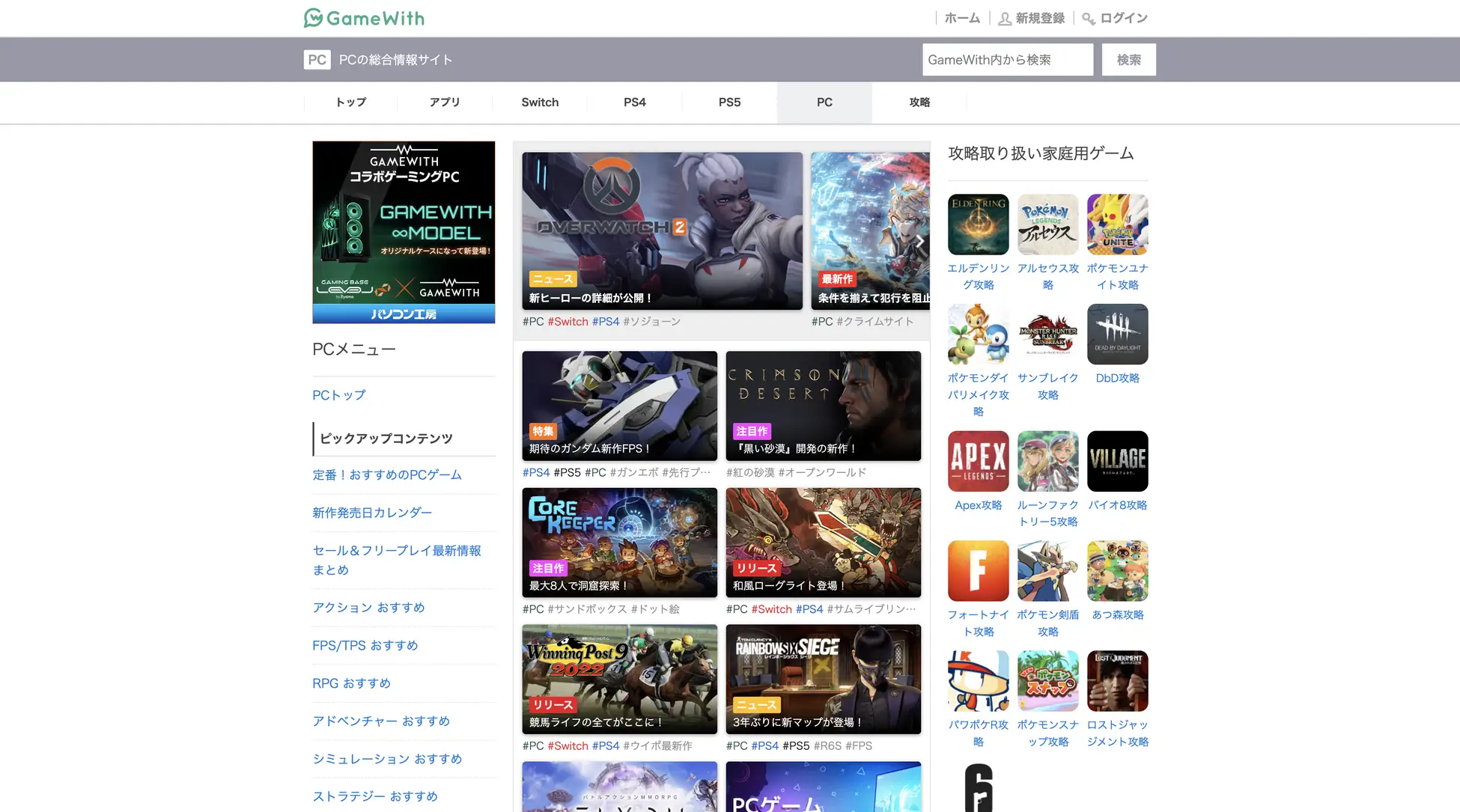Viewport: 1460px width, 812px height.
Task: Select the Apex Legends 攻略 icon
Action: tap(978, 461)
